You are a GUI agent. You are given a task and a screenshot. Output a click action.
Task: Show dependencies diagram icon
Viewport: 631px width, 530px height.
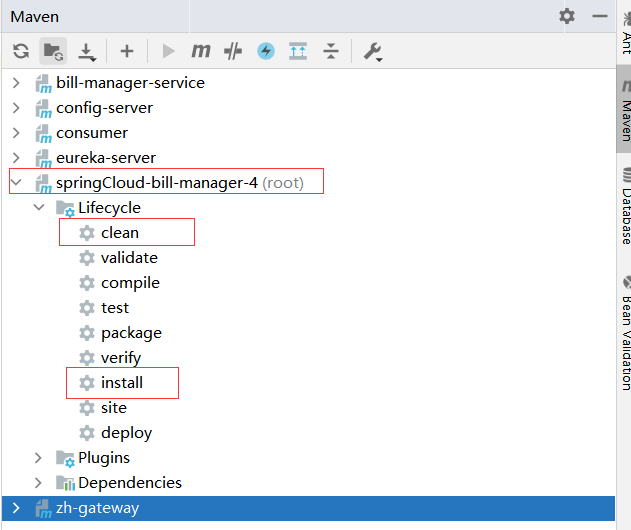pyautogui.click(x=298, y=51)
